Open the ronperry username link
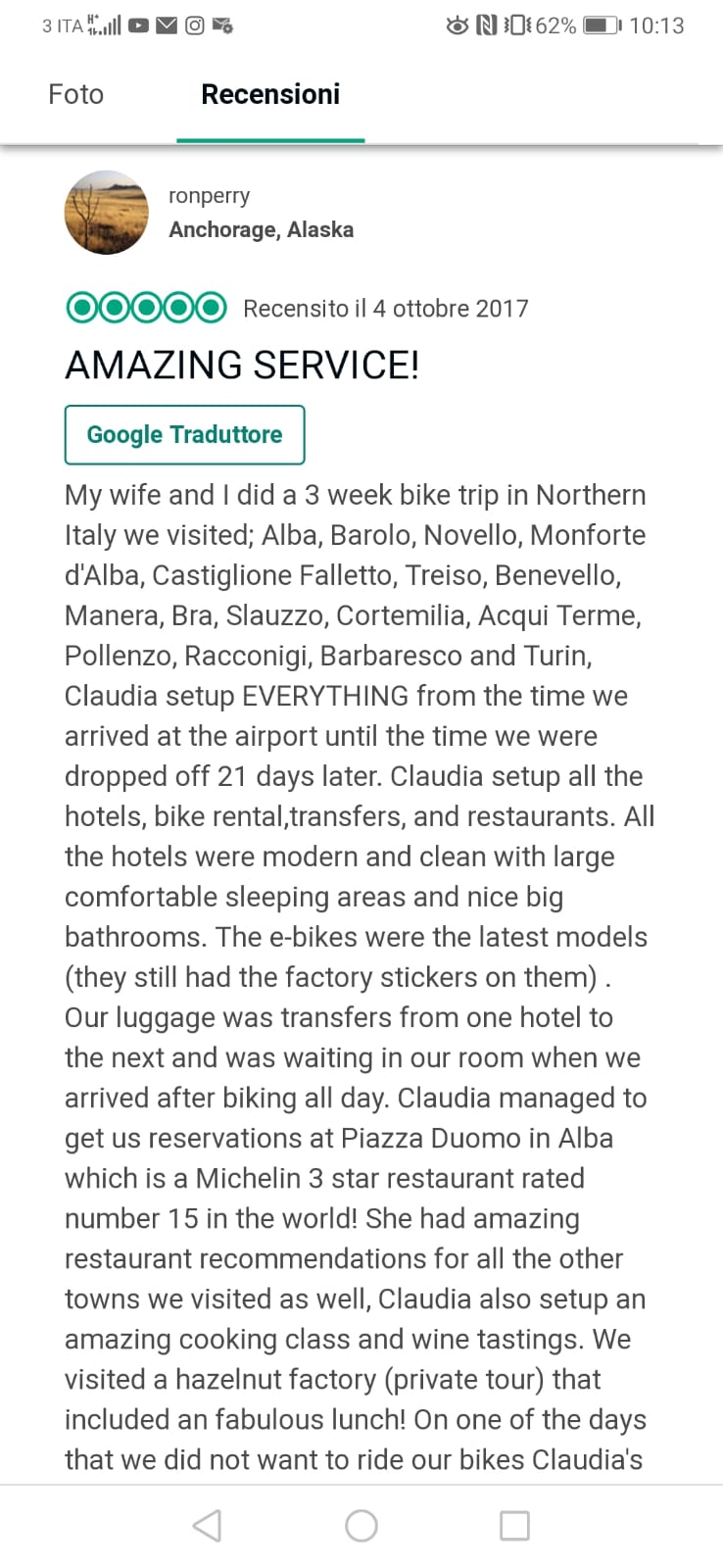 click(x=209, y=195)
